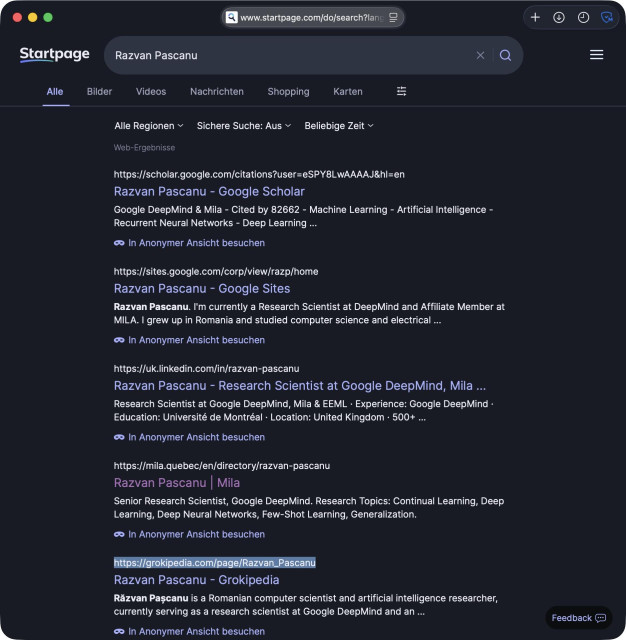Open the reader view icon in address bar

coord(393,18)
